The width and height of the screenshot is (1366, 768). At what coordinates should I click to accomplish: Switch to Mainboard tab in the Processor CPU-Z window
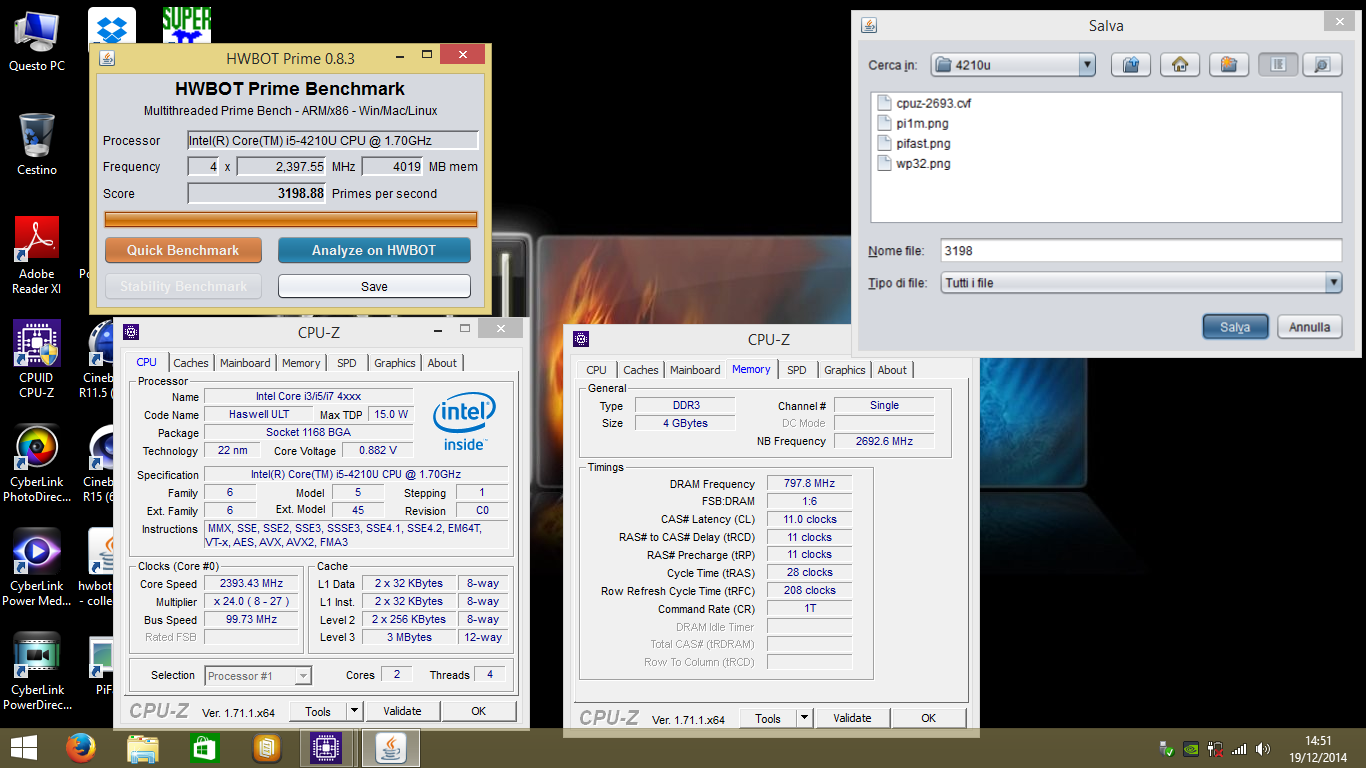[x=245, y=363]
